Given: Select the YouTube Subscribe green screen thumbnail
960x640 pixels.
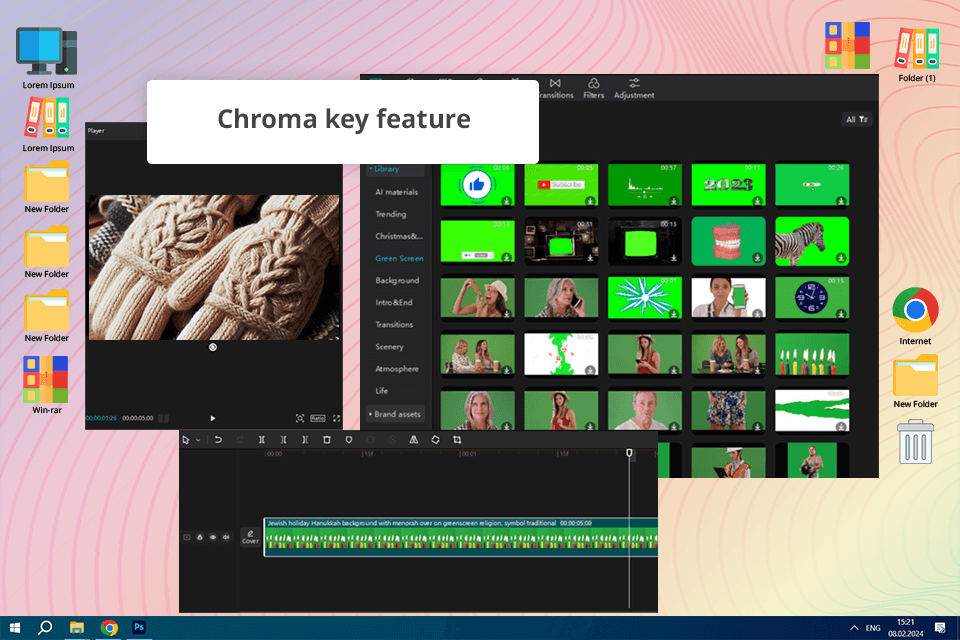Looking at the screenshot, I should 561,184.
